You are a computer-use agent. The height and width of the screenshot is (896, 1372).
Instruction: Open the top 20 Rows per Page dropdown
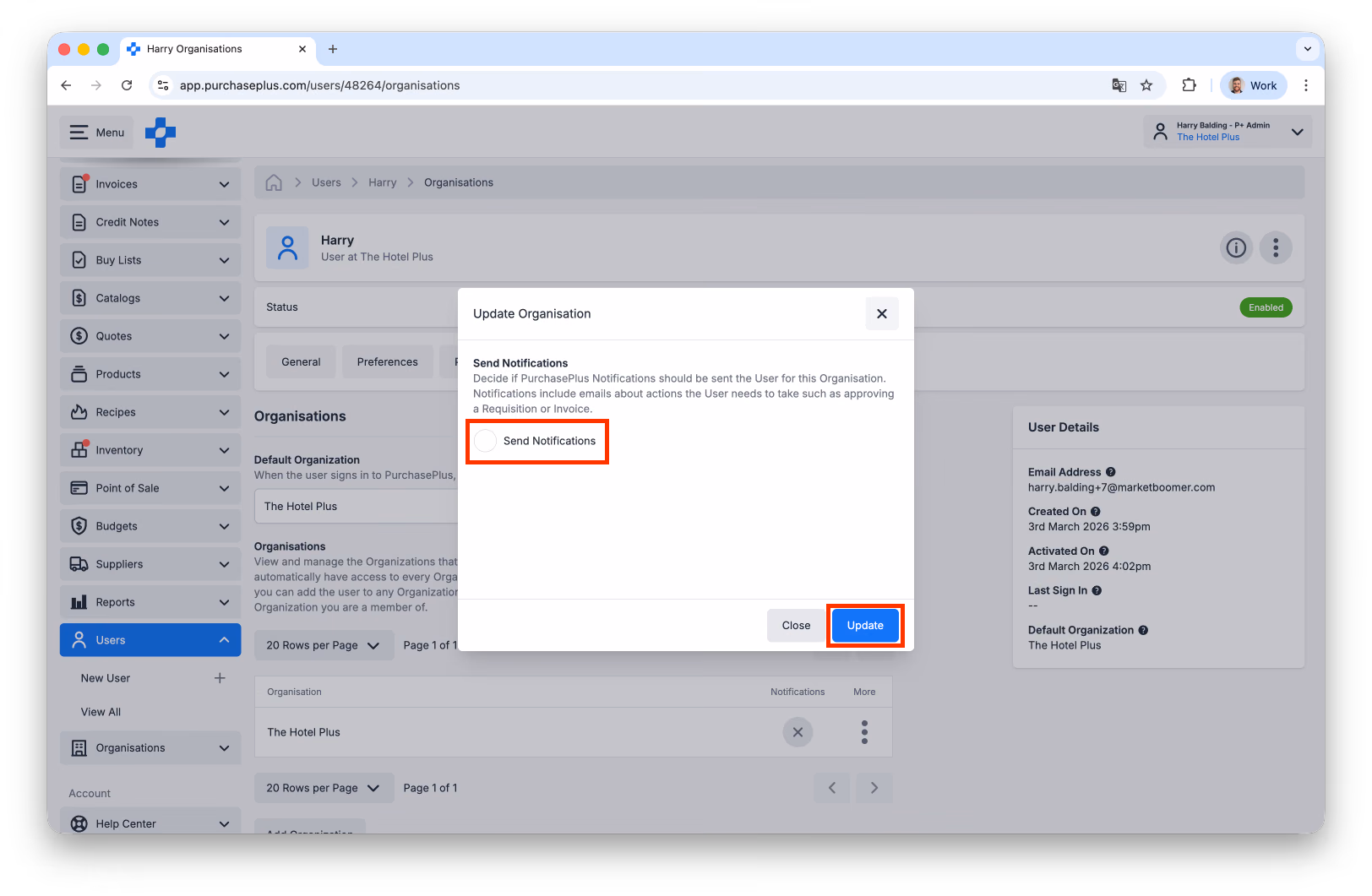coord(324,645)
